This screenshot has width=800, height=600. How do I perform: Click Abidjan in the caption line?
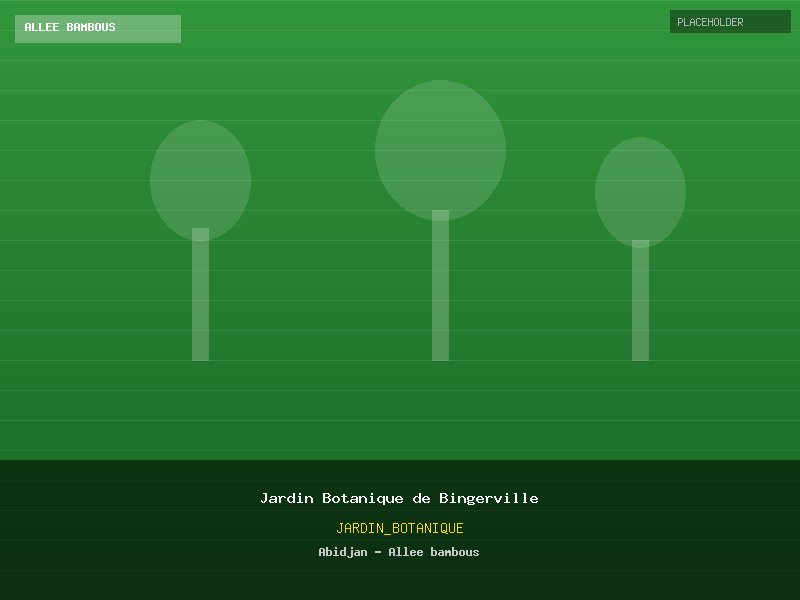[x=343, y=552]
